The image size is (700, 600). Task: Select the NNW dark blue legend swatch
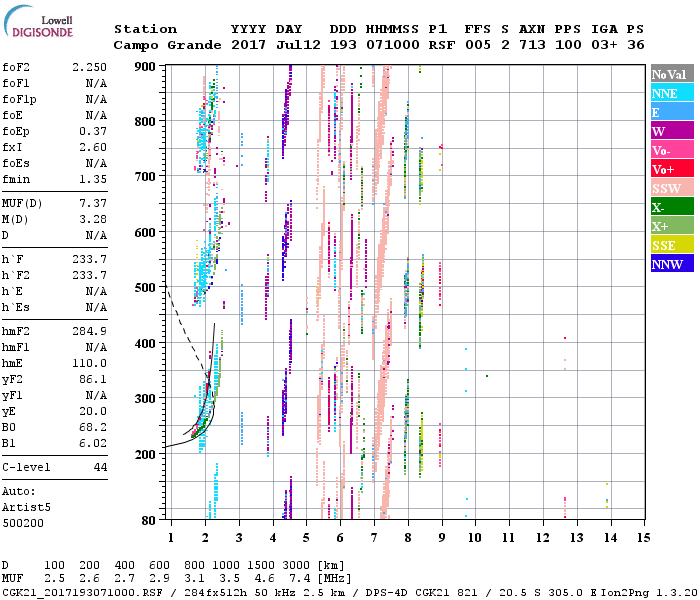tap(672, 263)
